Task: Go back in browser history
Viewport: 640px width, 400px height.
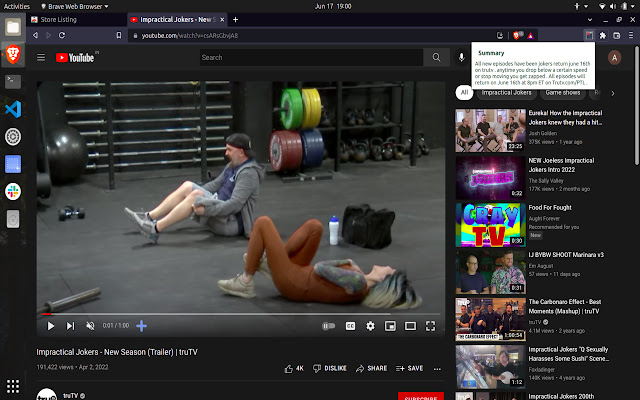Action: pos(35,36)
